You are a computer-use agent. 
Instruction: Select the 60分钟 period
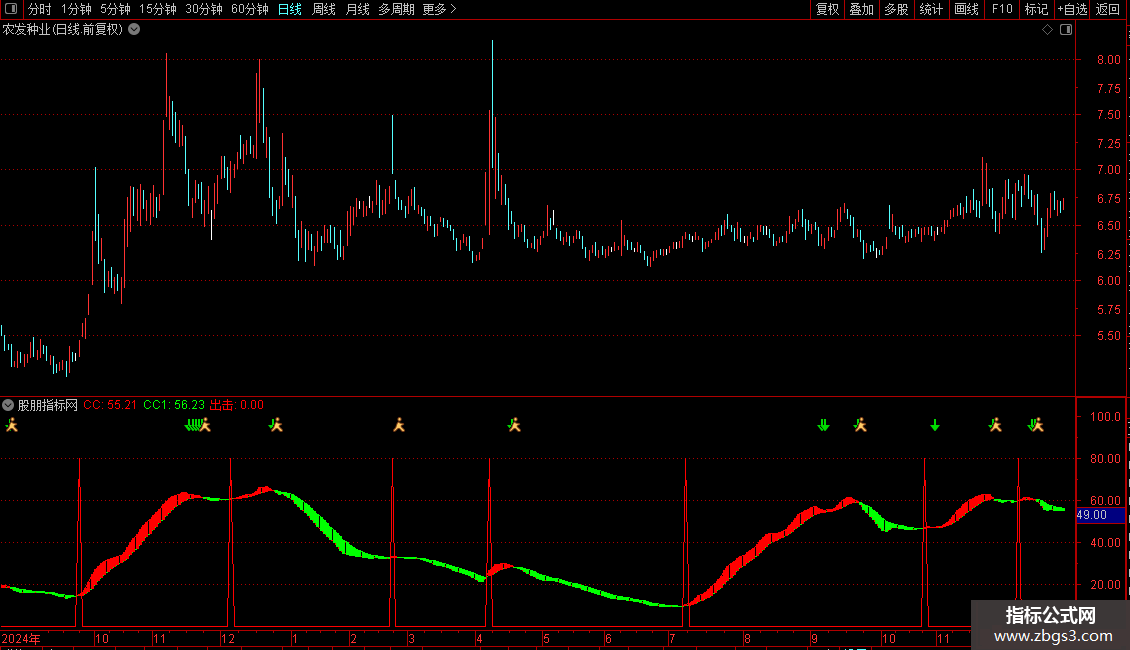250,9
